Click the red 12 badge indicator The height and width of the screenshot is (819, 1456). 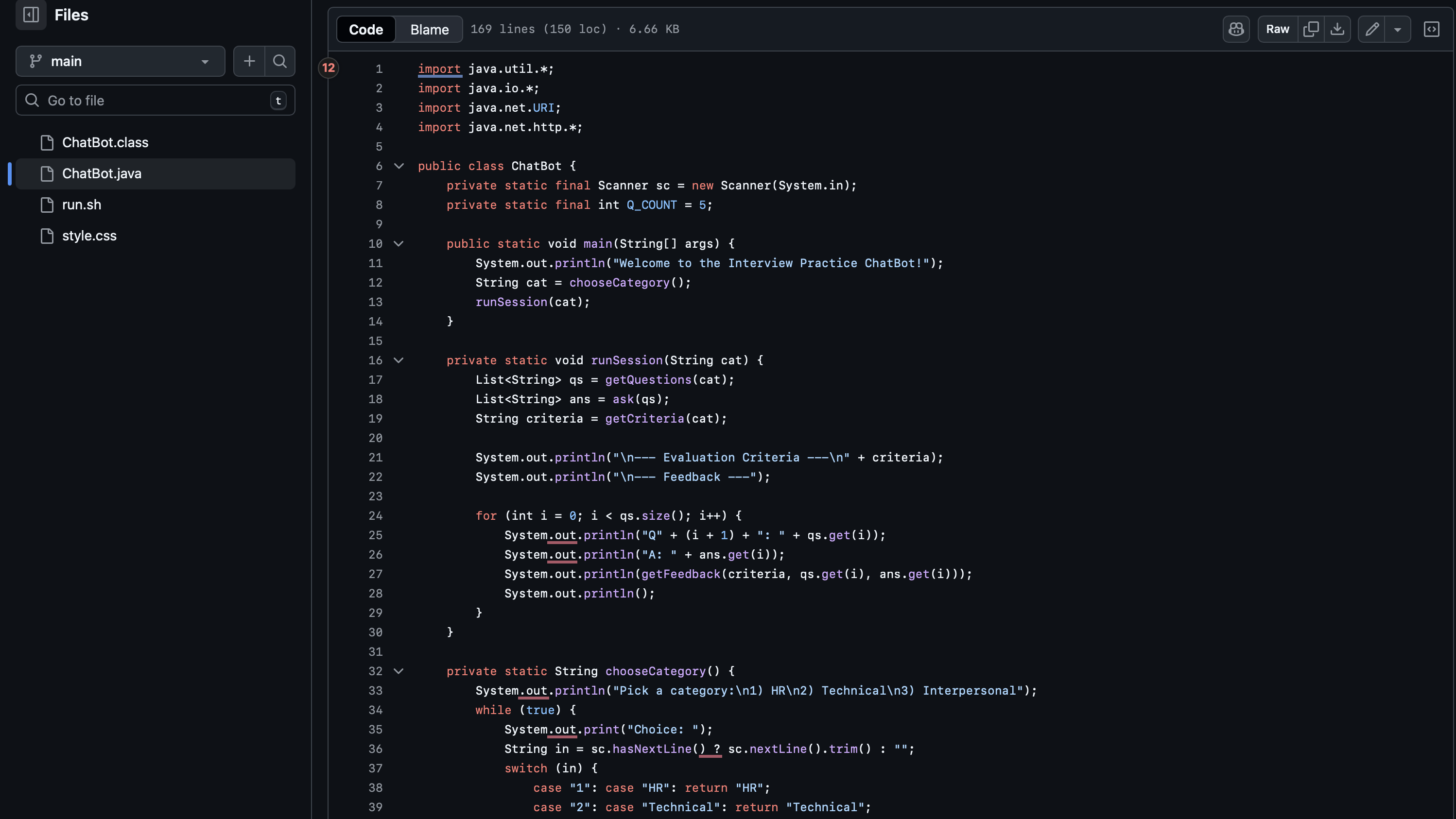329,68
